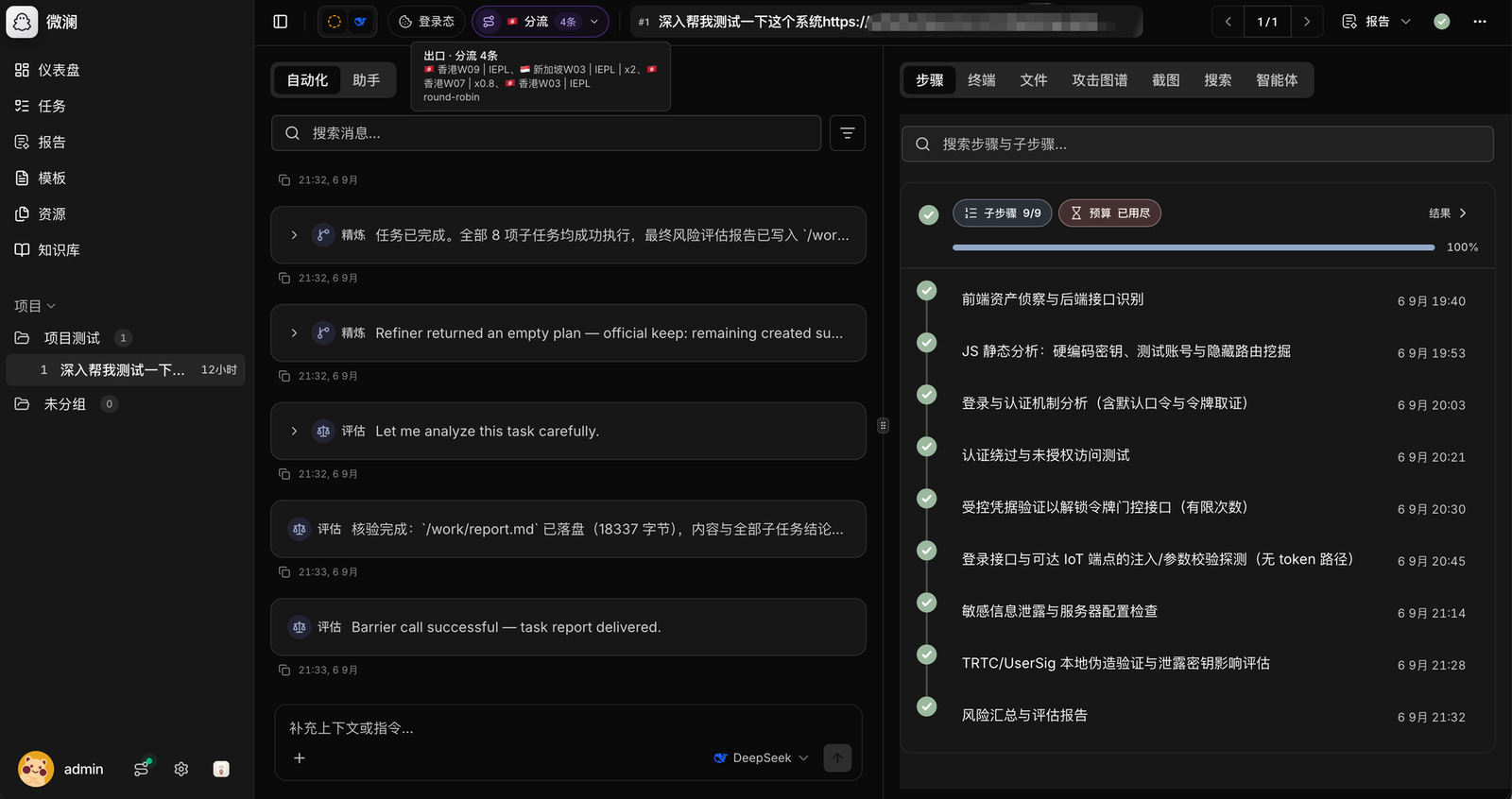The image size is (1512, 799).
Task: Expand the Refiner returned empty plan message
Action: point(294,333)
